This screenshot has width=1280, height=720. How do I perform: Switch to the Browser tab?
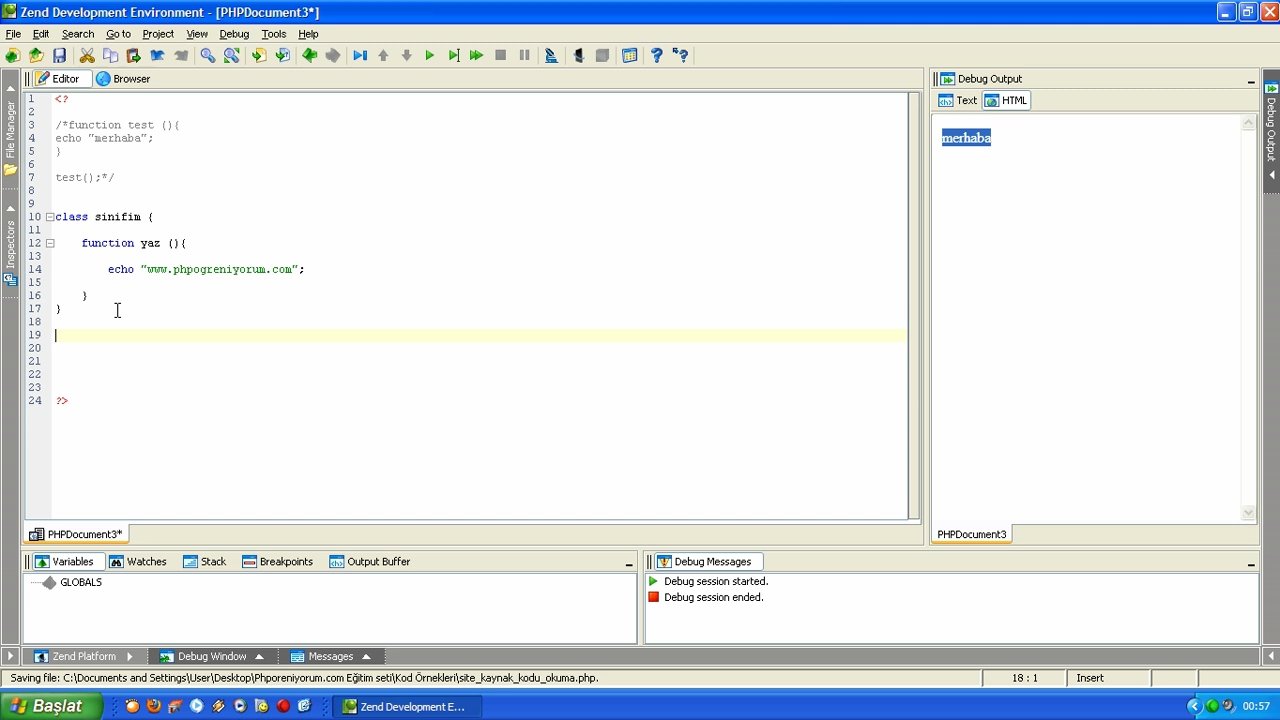(x=123, y=79)
